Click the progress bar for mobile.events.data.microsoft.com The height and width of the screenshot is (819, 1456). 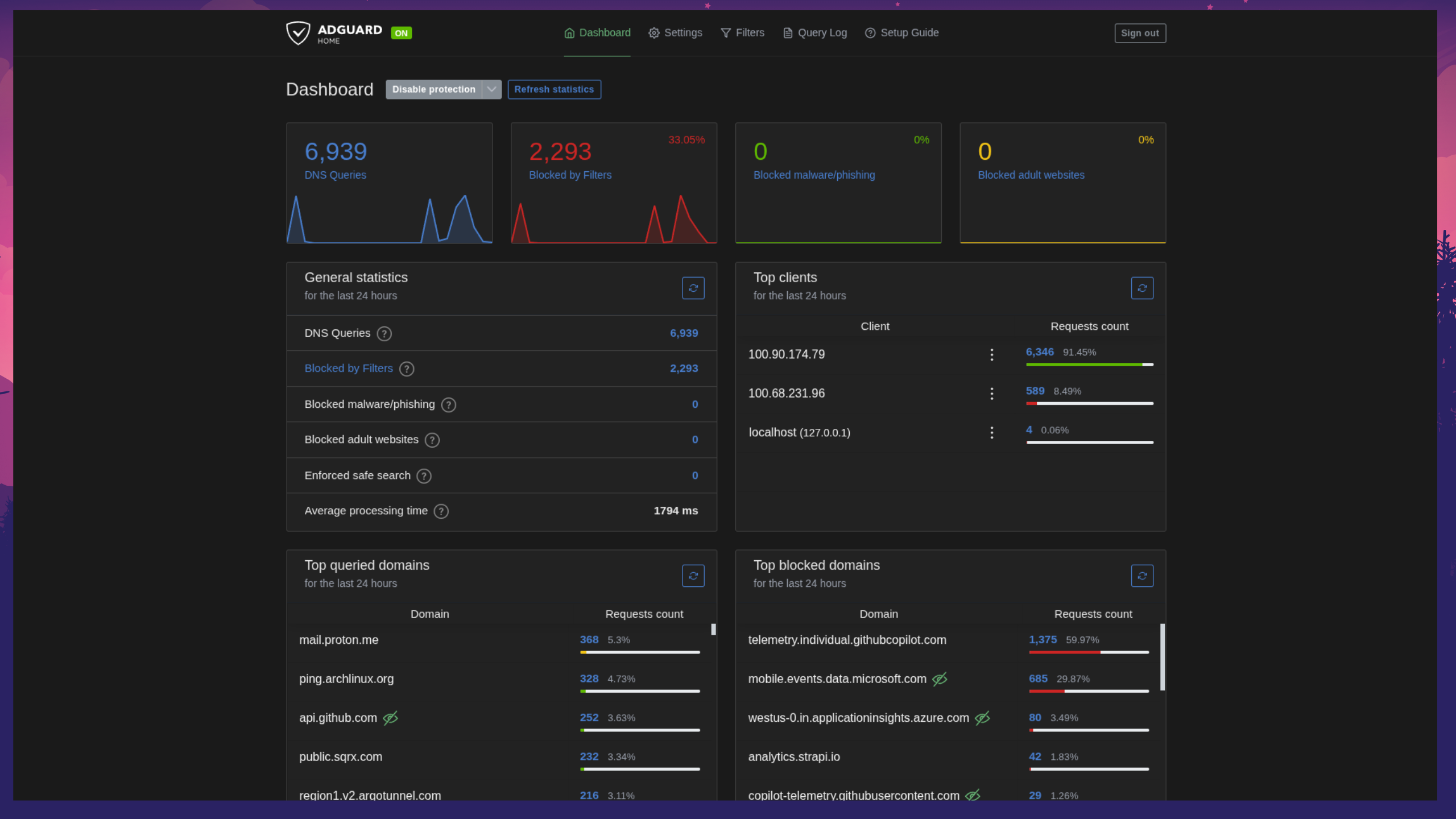tap(1089, 692)
